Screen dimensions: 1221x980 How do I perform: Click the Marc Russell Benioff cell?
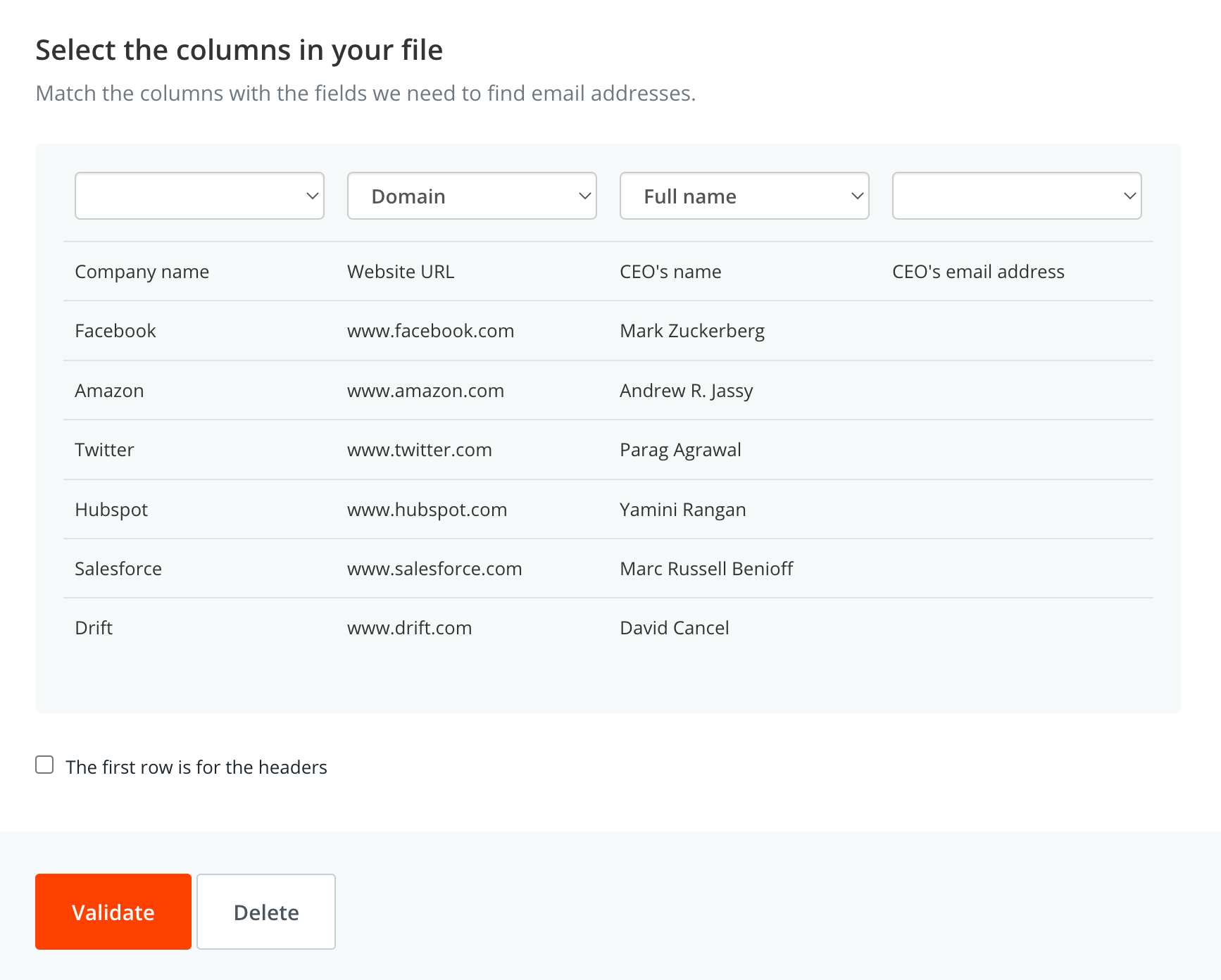pyautogui.click(x=706, y=569)
